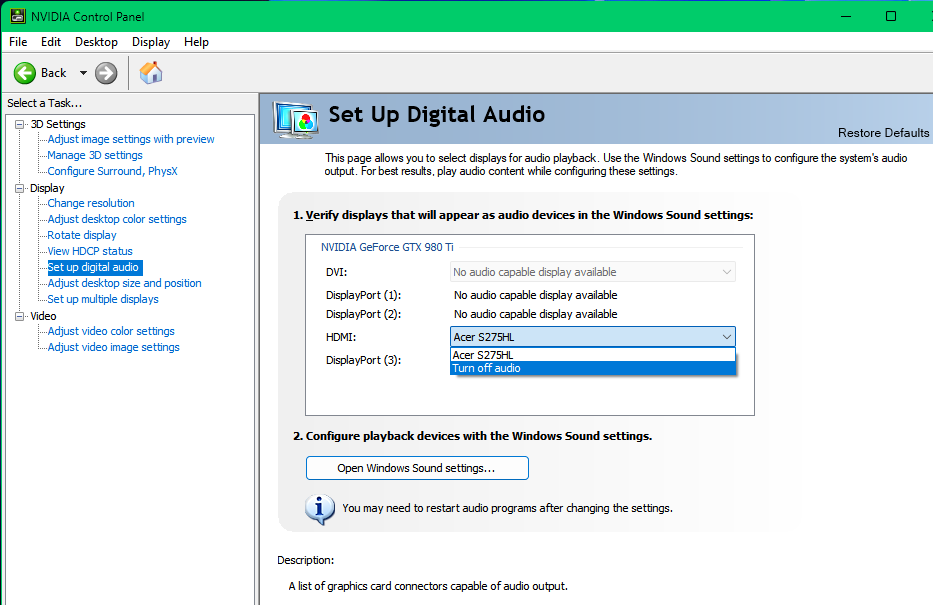Screen dimensions: 933x605
Task: Click the blue info bubble icon
Action: point(320,509)
